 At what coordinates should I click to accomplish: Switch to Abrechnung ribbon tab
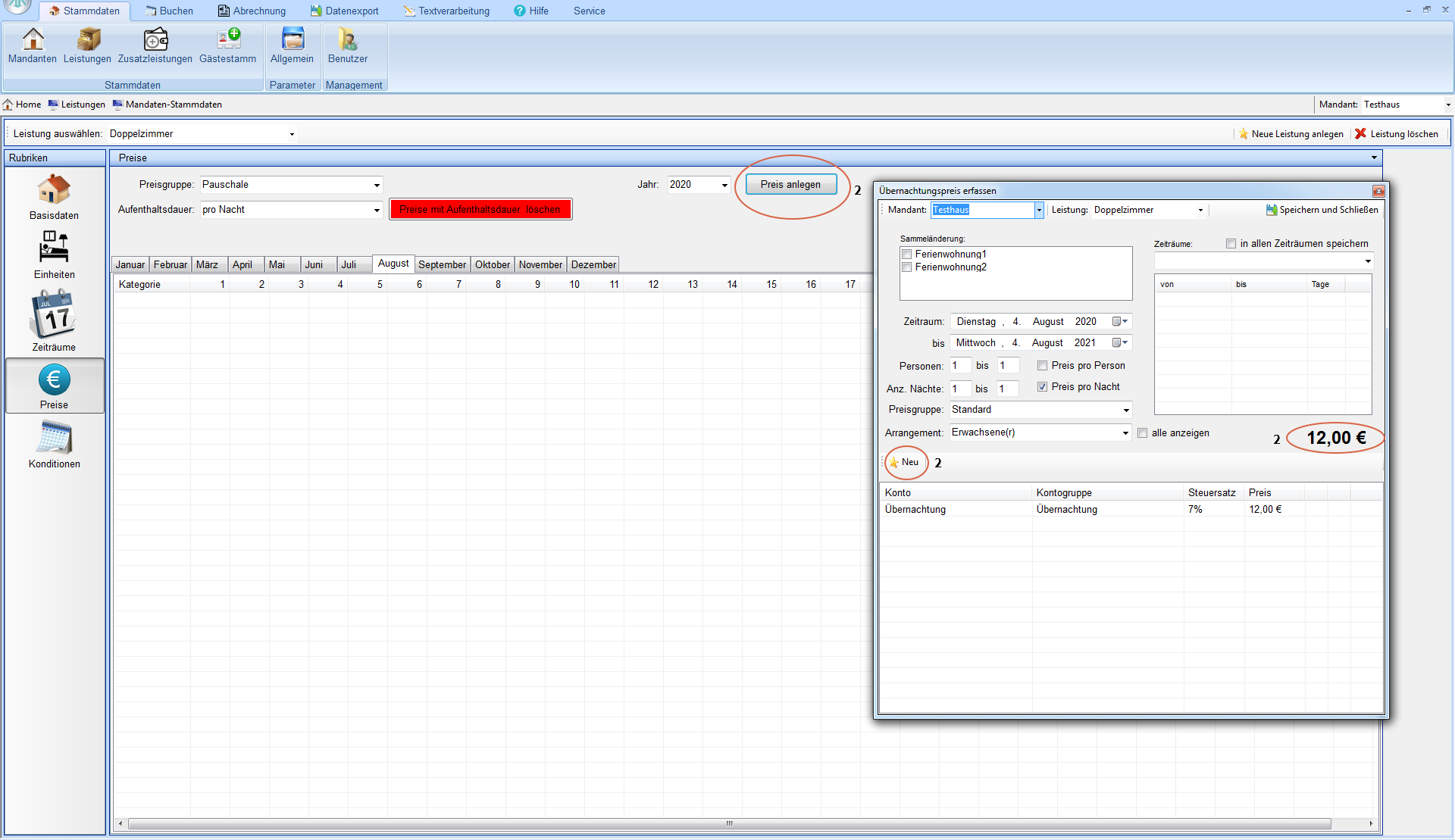[252, 11]
